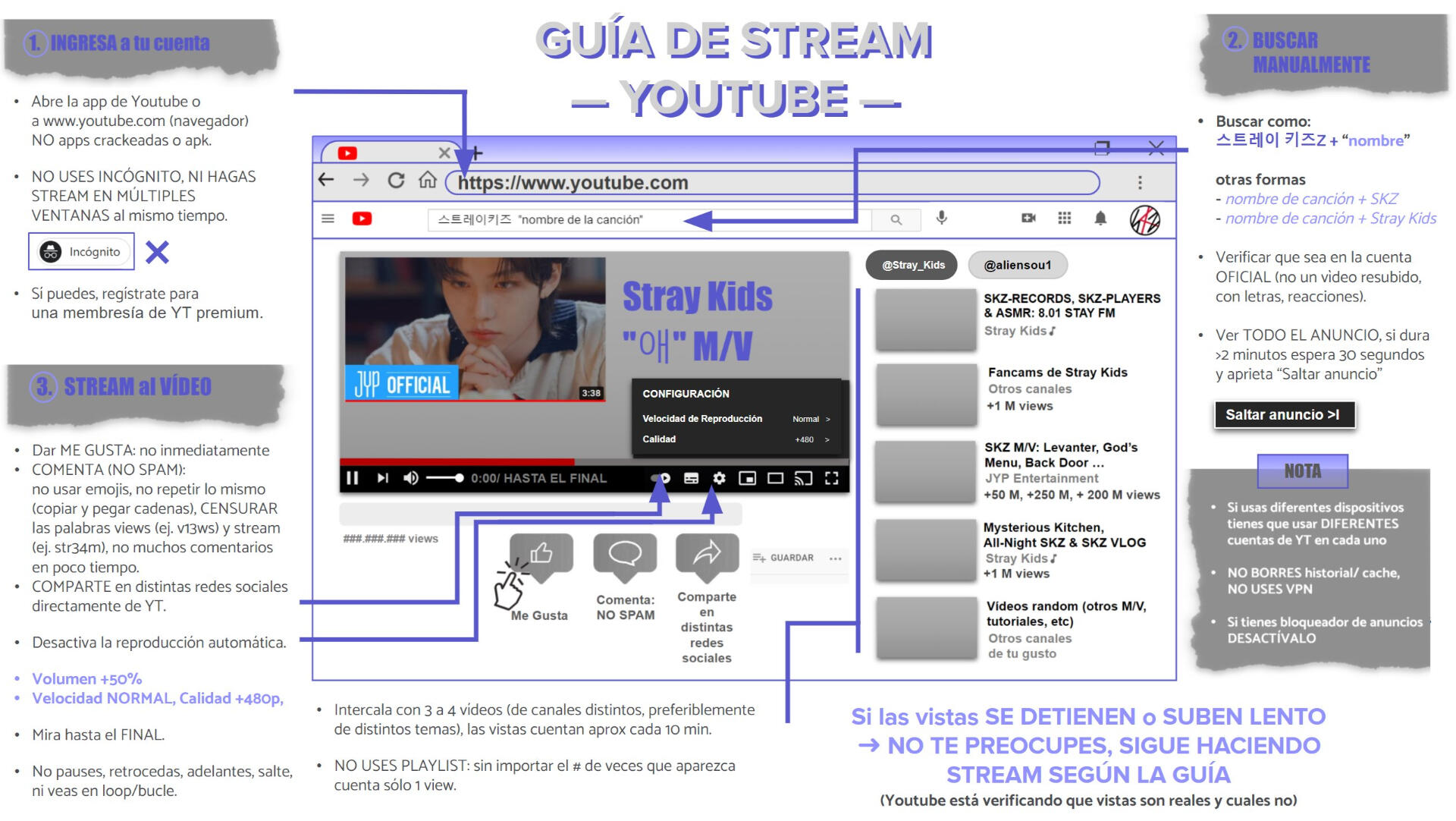Open the notifications bell
Viewport: 1456px width, 821px height.
(x=1100, y=219)
